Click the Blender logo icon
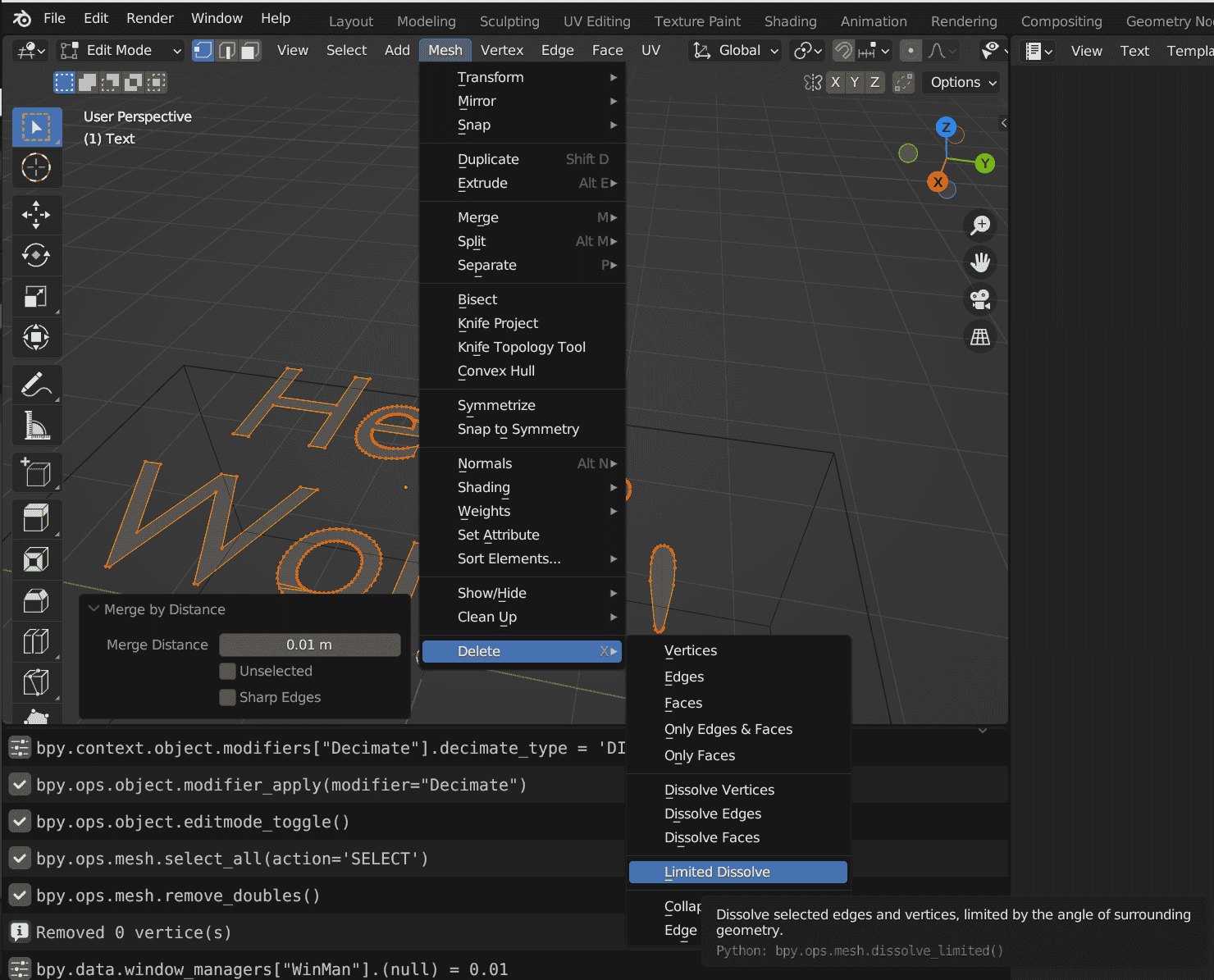1214x980 pixels. click(22, 18)
